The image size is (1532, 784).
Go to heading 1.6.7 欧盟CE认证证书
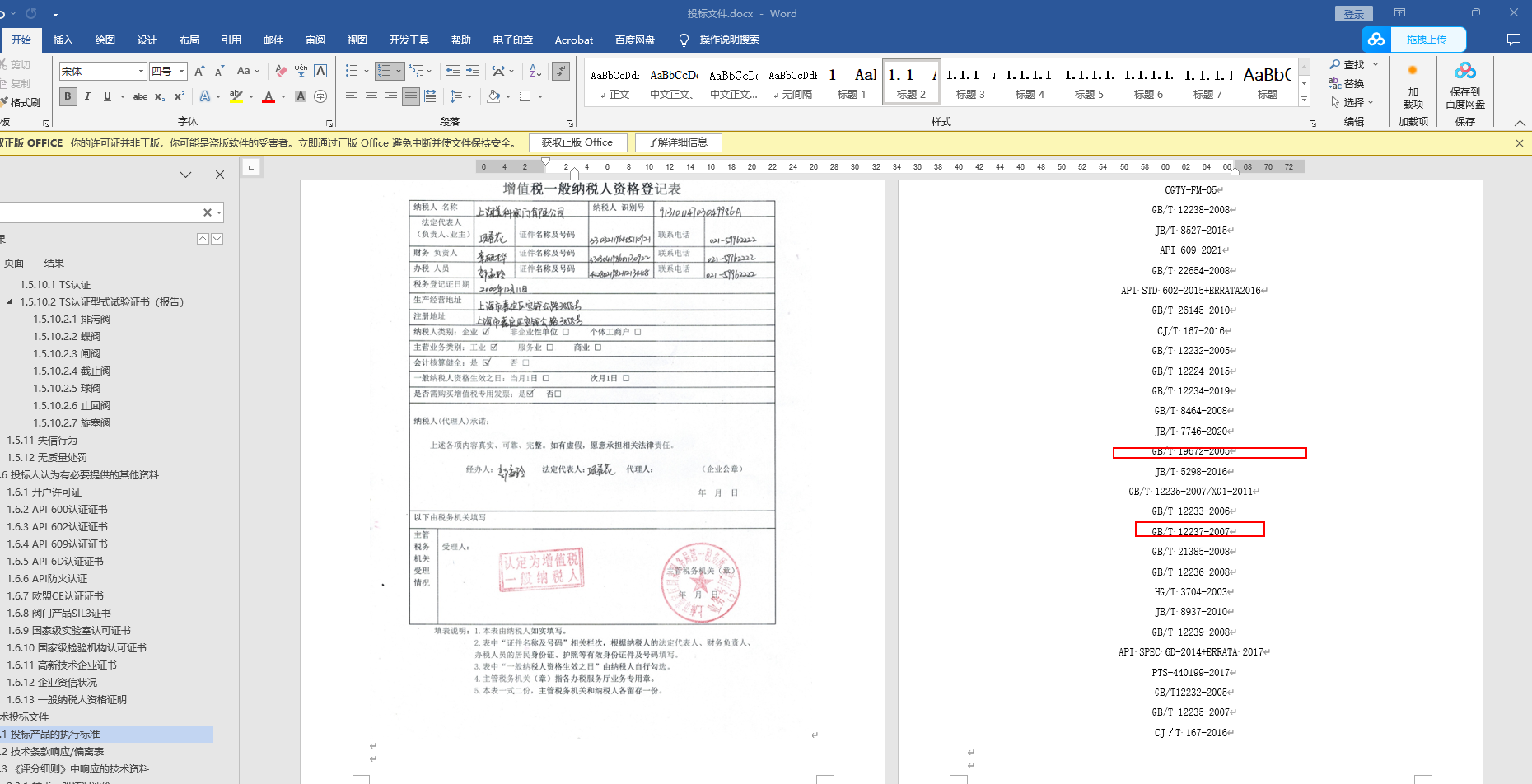(x=55, y=596)
